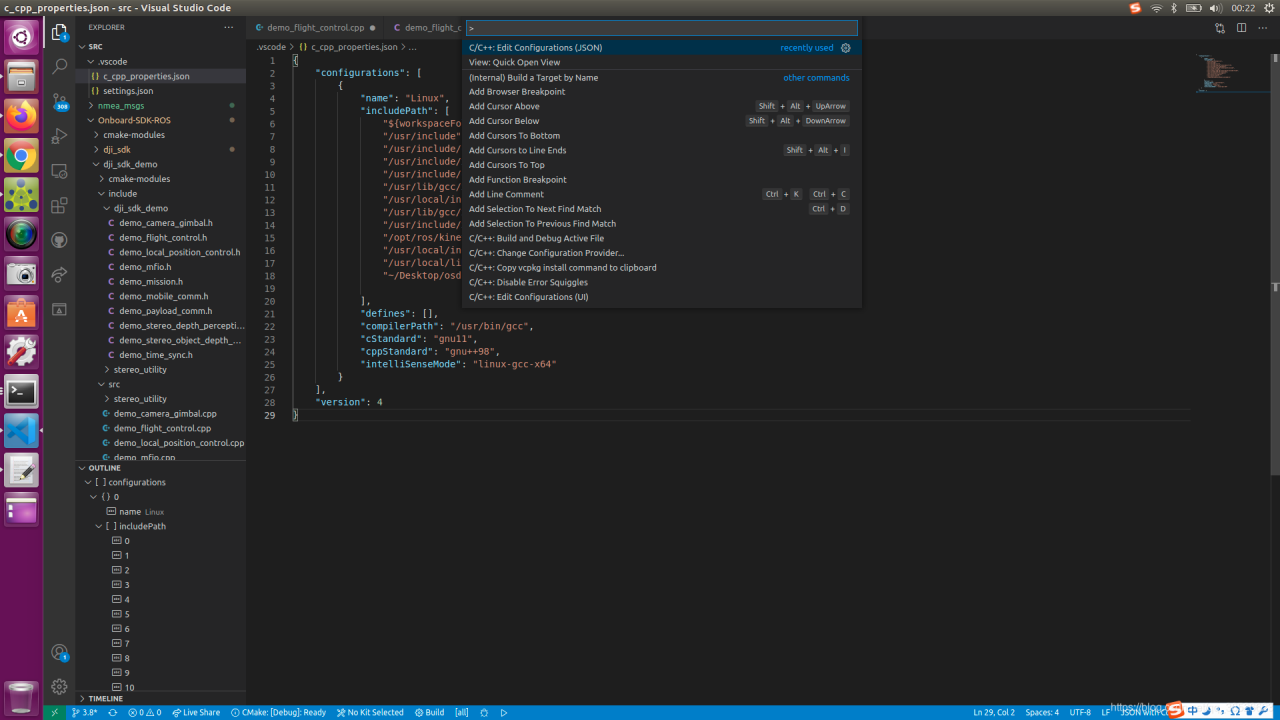Open Firefox from the Ubuntu dock

click(21, 116)
